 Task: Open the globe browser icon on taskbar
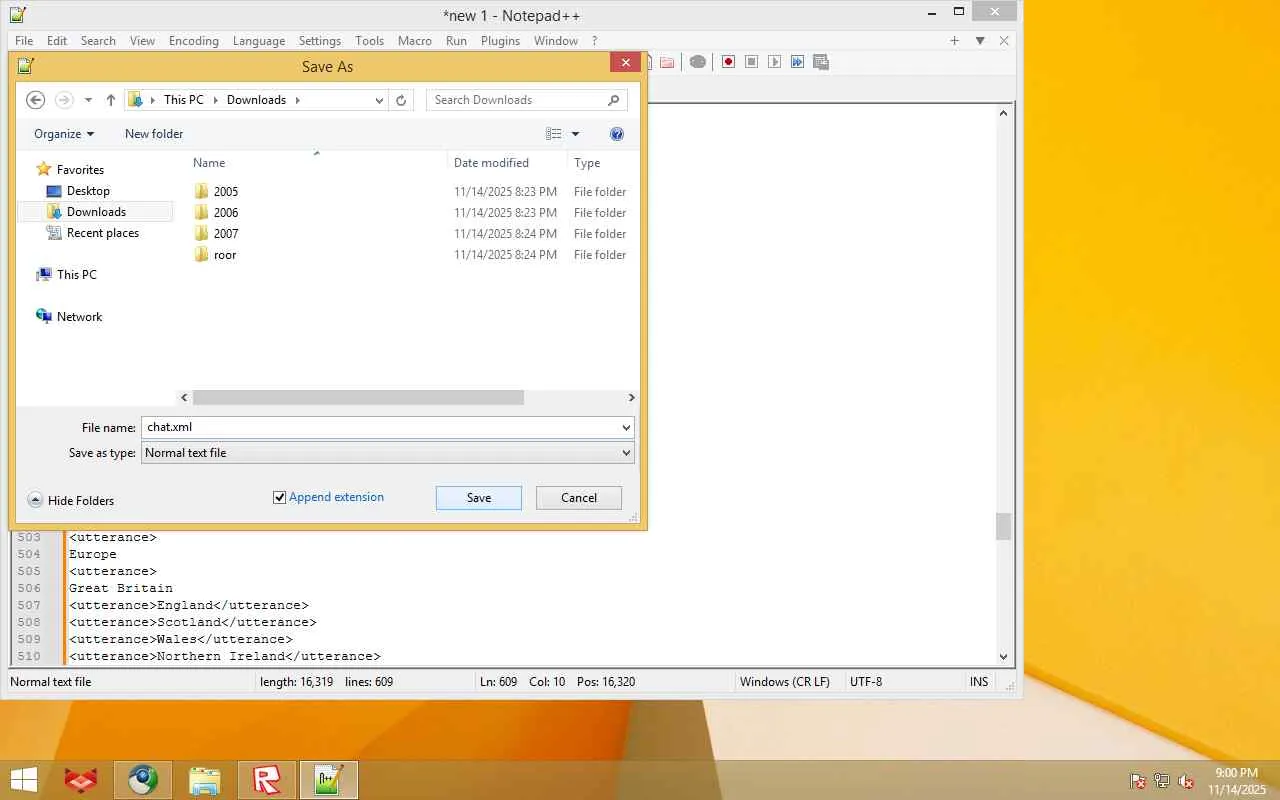(143, 780)
